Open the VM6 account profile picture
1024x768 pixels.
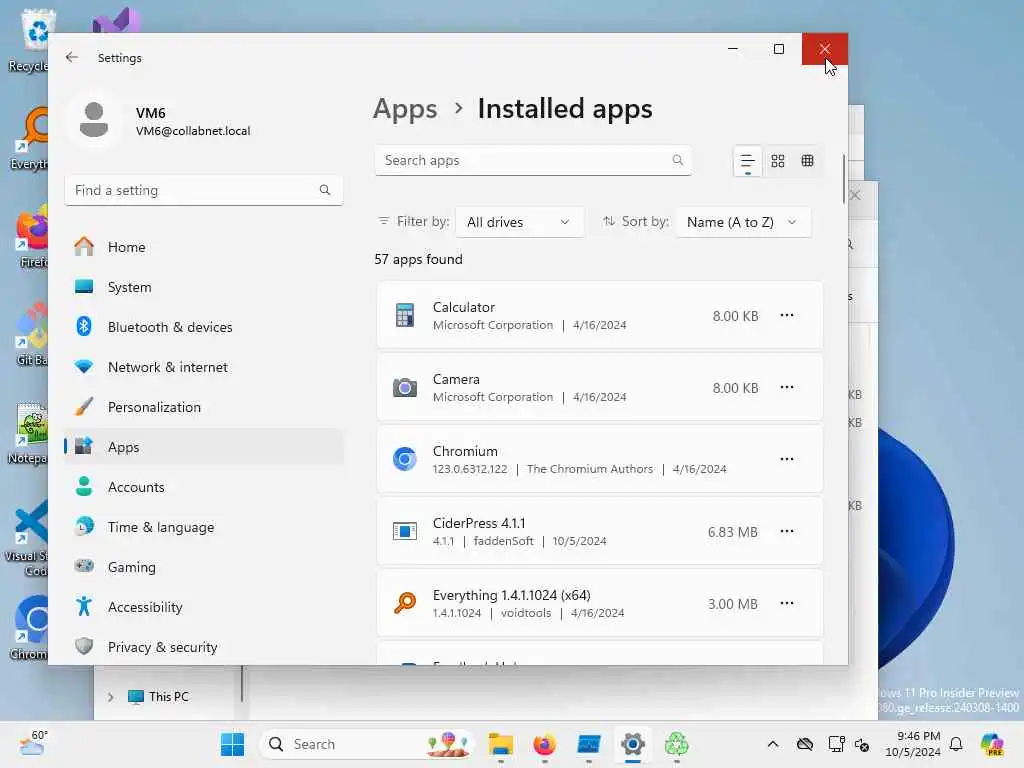pos(94,121)
